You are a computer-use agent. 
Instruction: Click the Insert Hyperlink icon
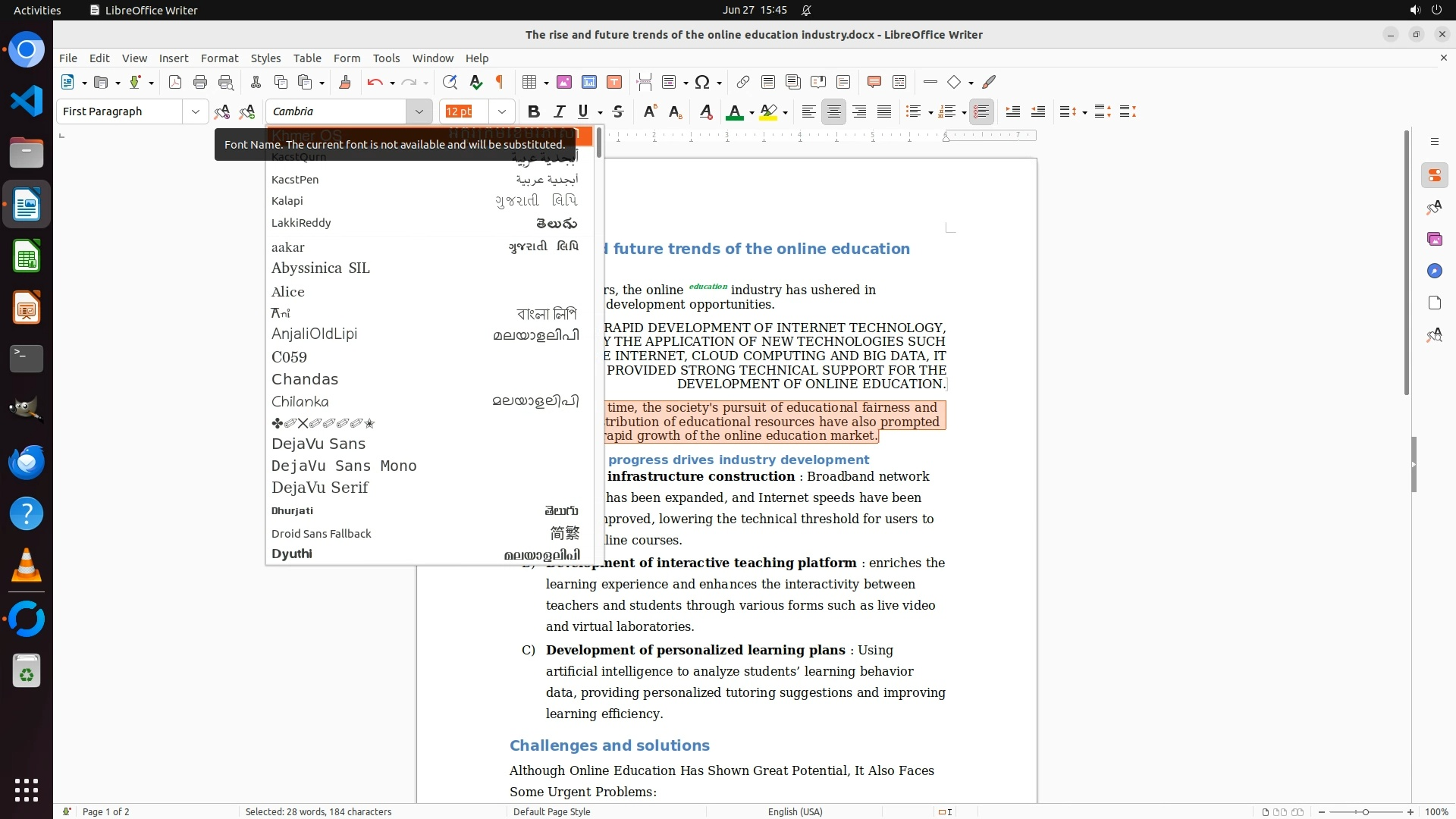click(x=743, y=82)
